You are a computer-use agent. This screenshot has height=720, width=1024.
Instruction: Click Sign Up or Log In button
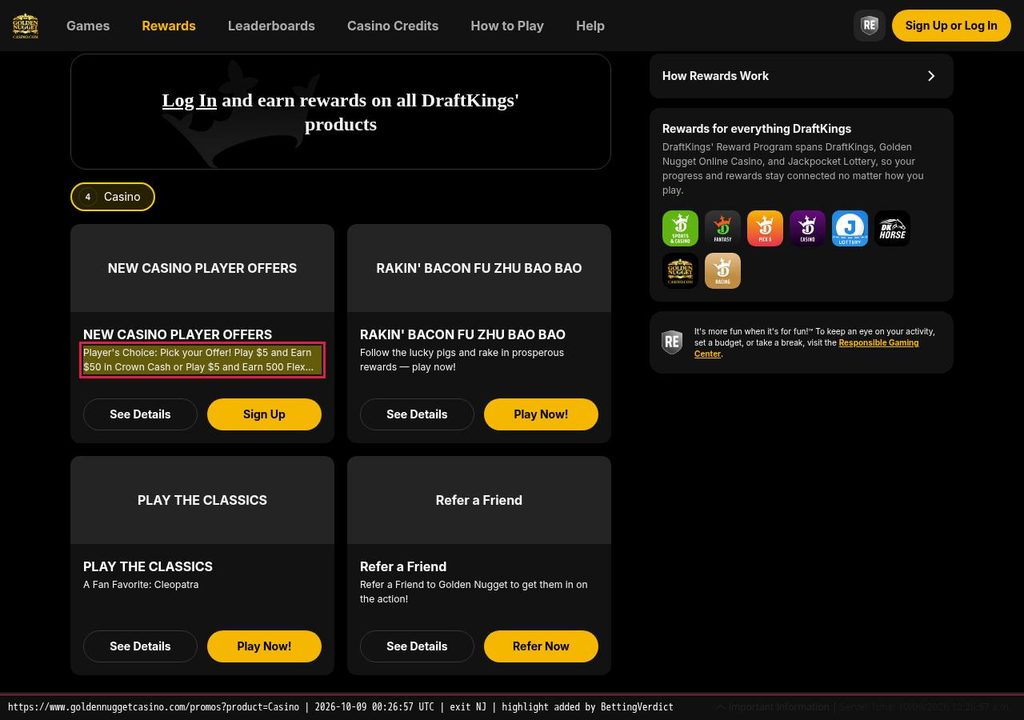(951, 25)
